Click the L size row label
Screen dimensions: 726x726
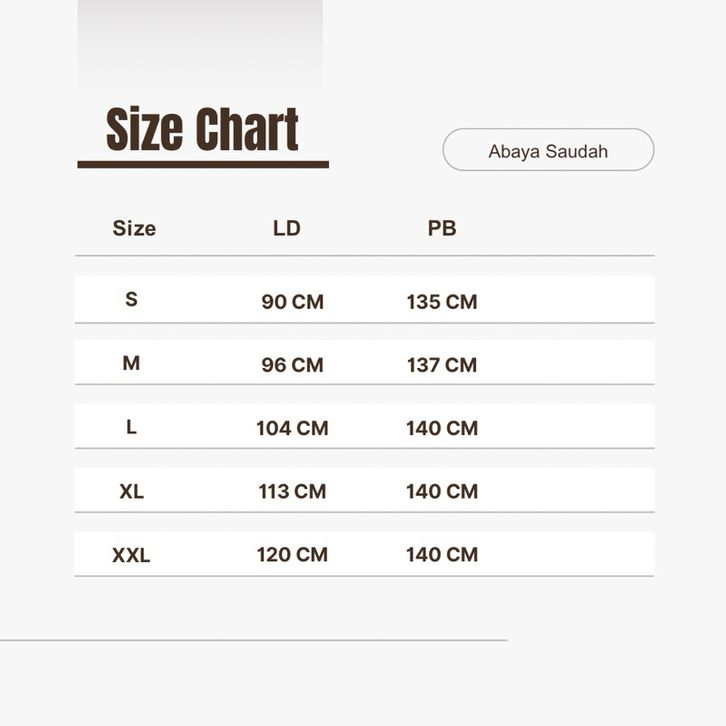tap(131, 427)
